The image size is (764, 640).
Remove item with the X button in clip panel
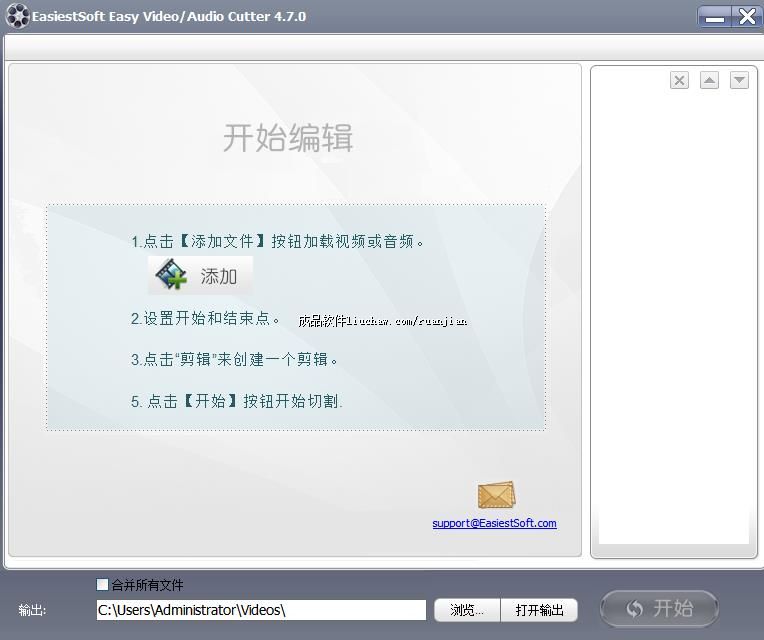pyautogui.click(x=680, y=81)
